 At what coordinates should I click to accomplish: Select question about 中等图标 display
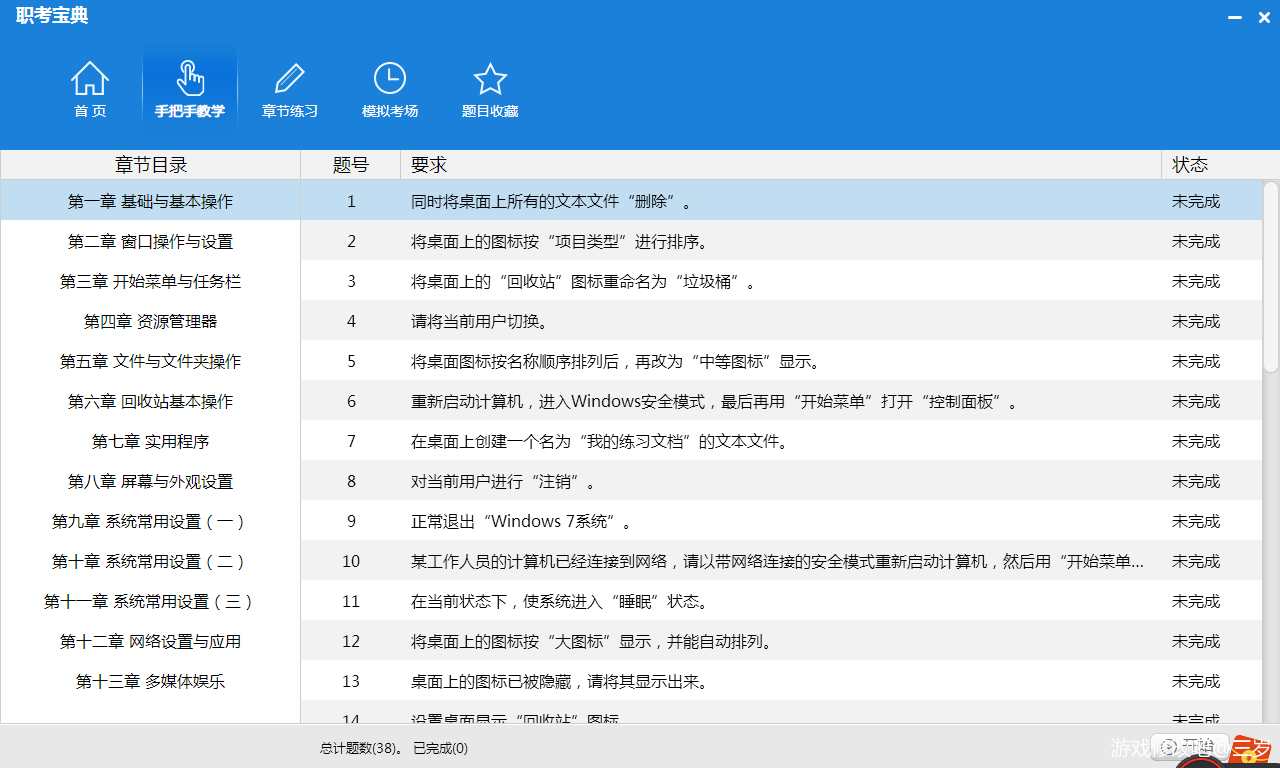(x=781, y=361)
